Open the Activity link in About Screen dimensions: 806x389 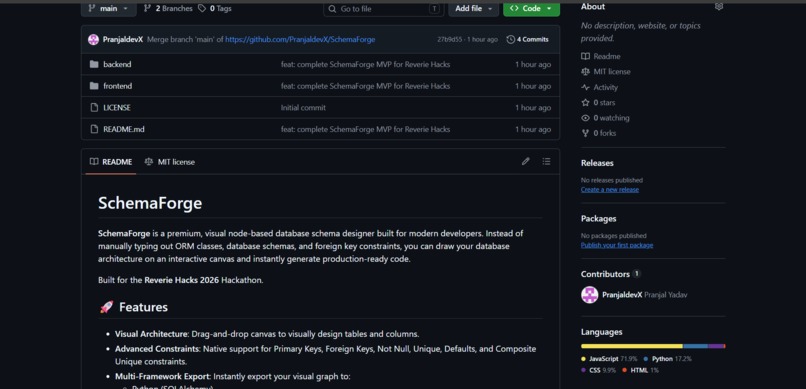tap(599, 87)
